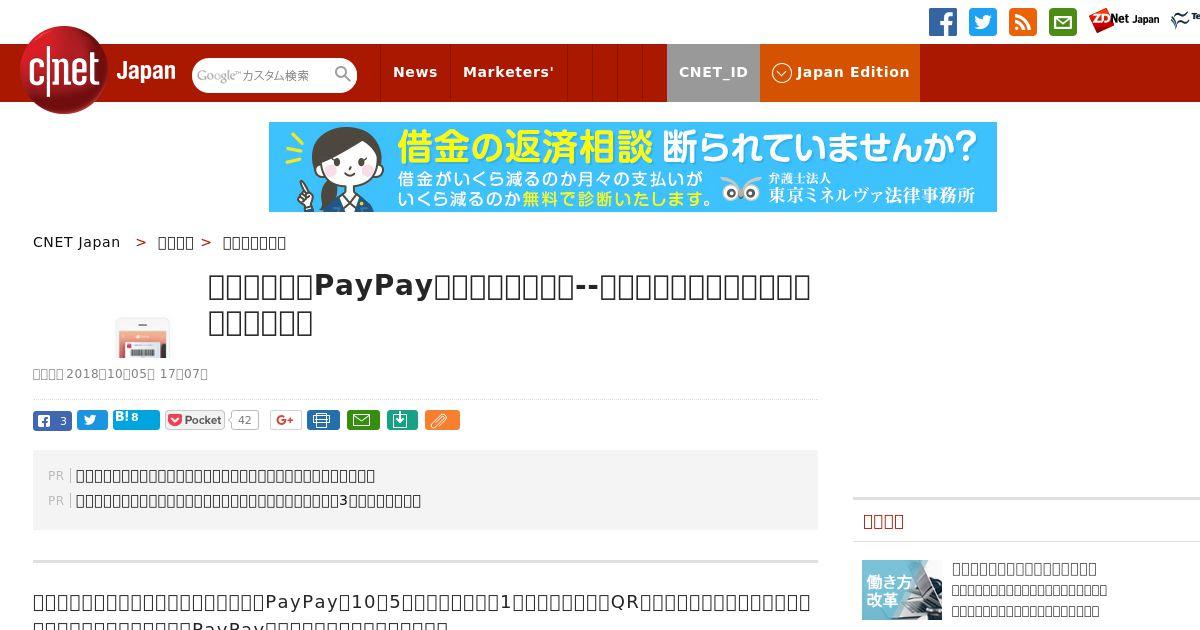Open the sidebar article headline beside thumbnail
This screenshot has width=1200, height=630.
(x=1024, y=568)
